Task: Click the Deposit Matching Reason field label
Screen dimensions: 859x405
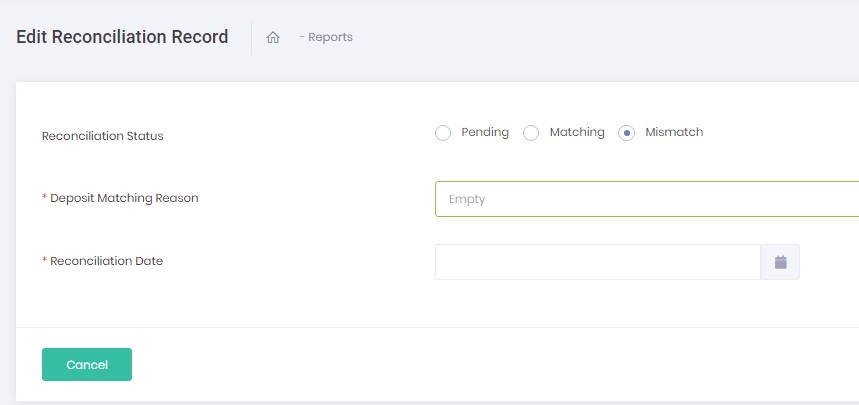Action: pos(124,198)
